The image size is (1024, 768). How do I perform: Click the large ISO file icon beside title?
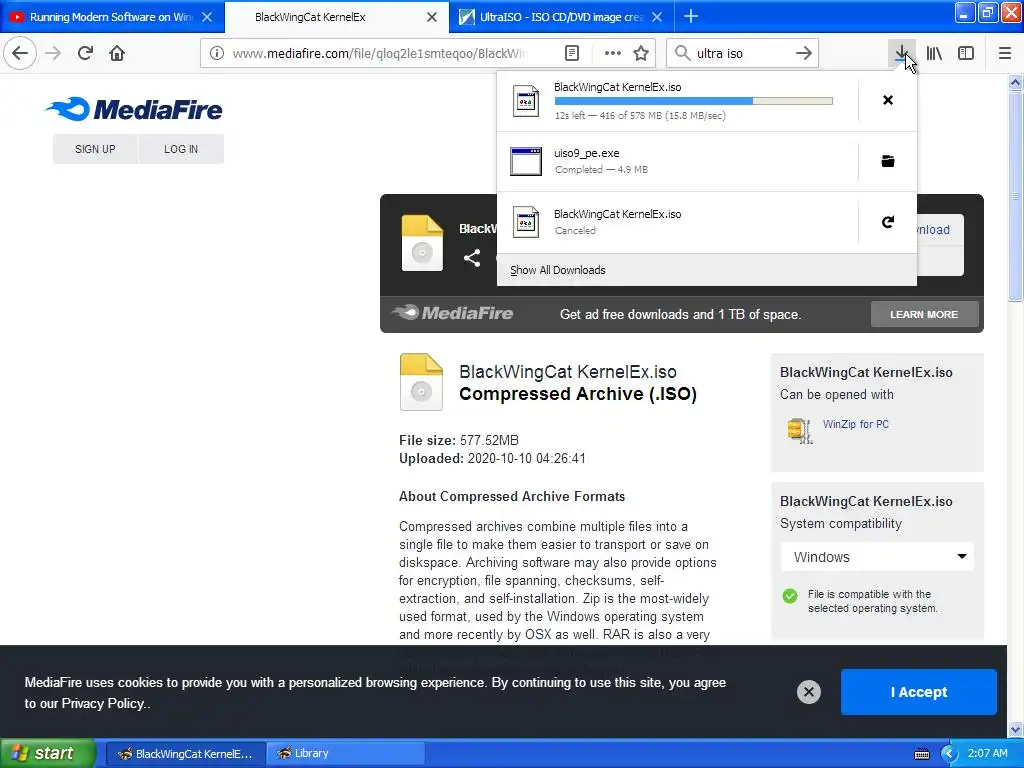(421, 382)
